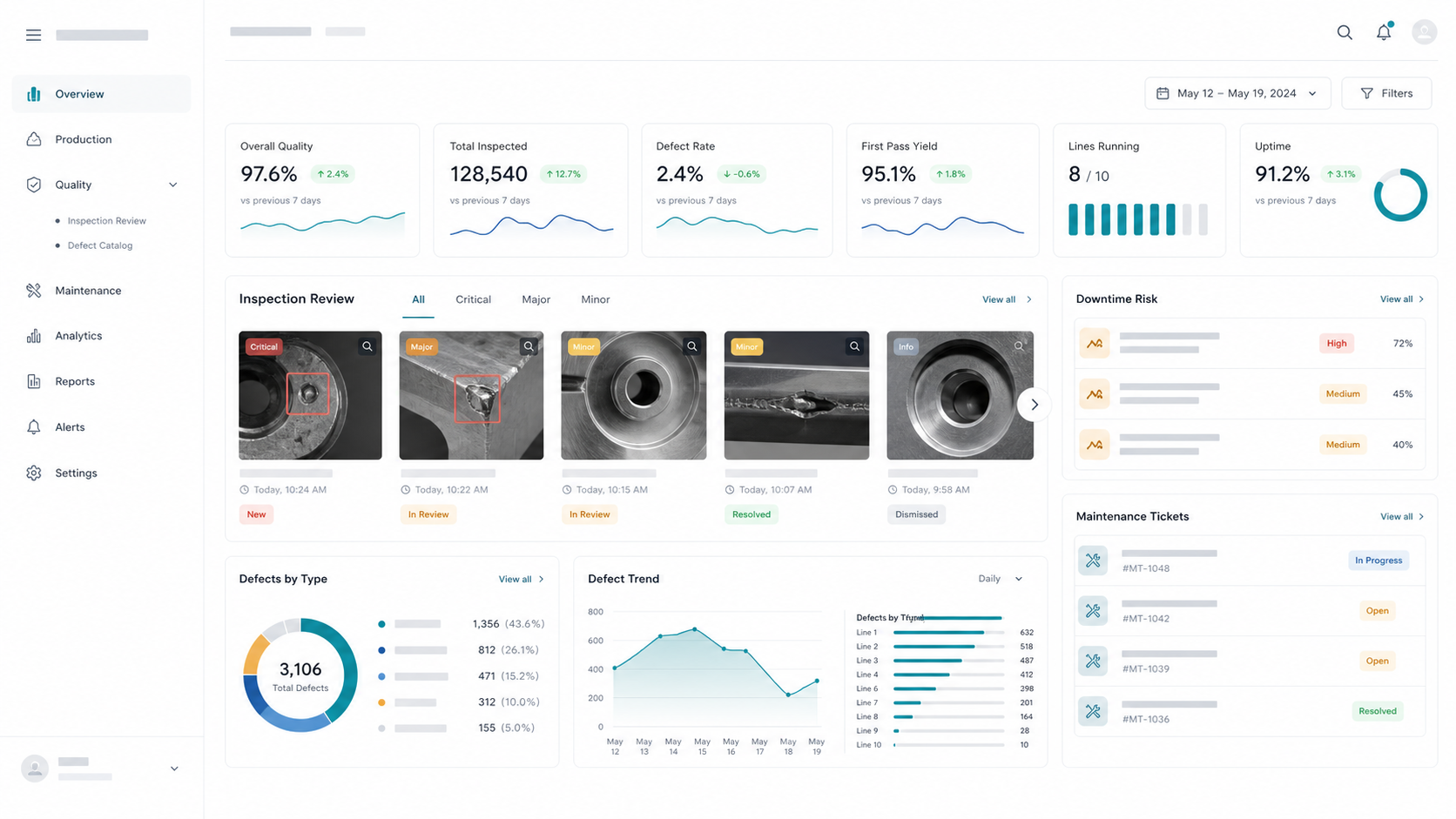Zoom the Critical defect image magnifier
Viewport: 1456px width, 819px height.
[367, 346]
